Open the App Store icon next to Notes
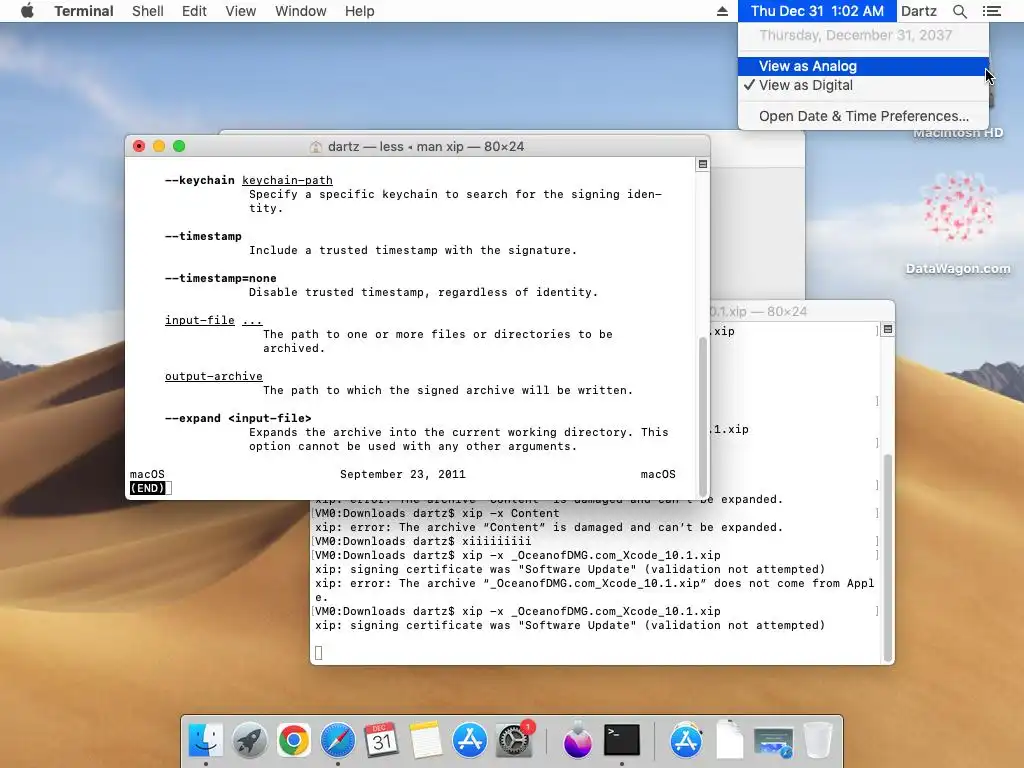 pos(470,740)
